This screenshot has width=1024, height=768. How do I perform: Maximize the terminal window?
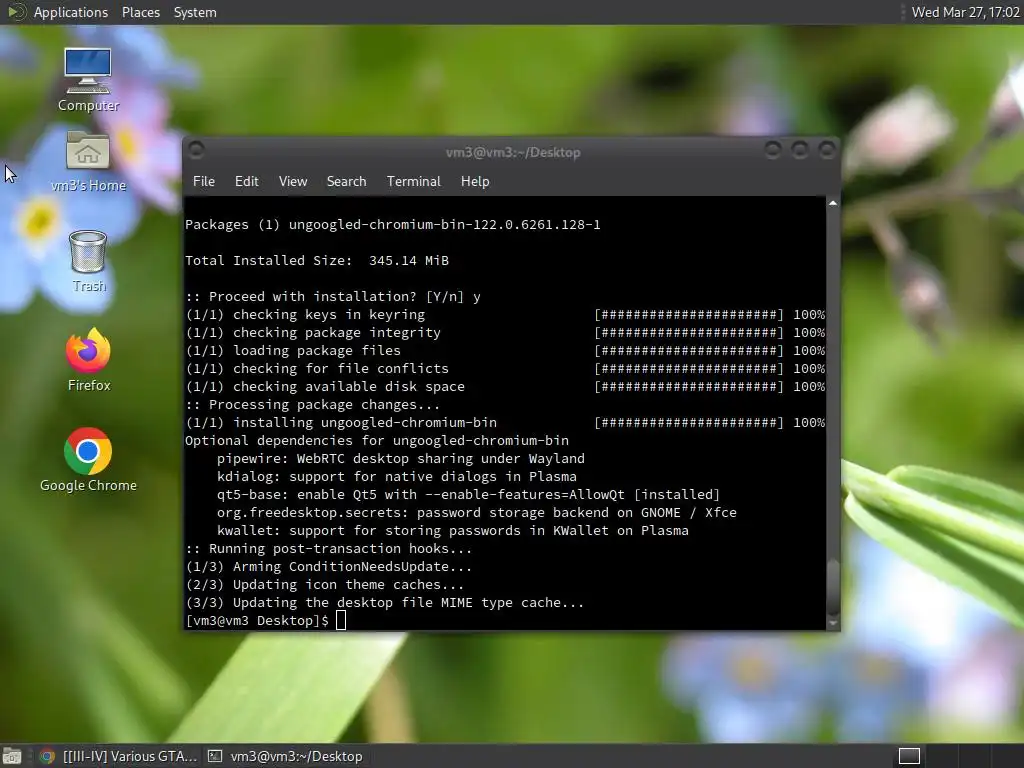(800, 150)
